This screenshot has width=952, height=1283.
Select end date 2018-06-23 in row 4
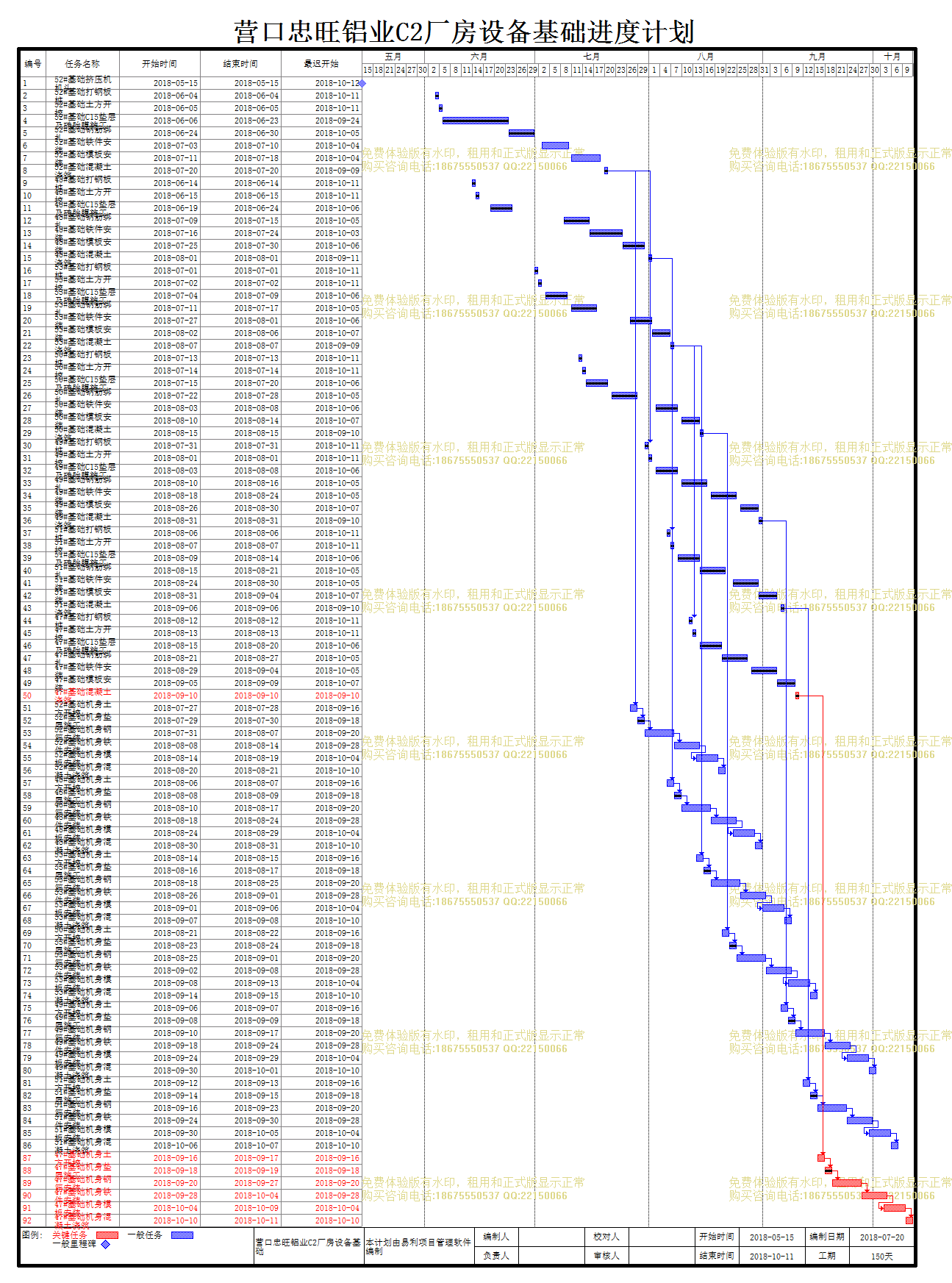256,121
